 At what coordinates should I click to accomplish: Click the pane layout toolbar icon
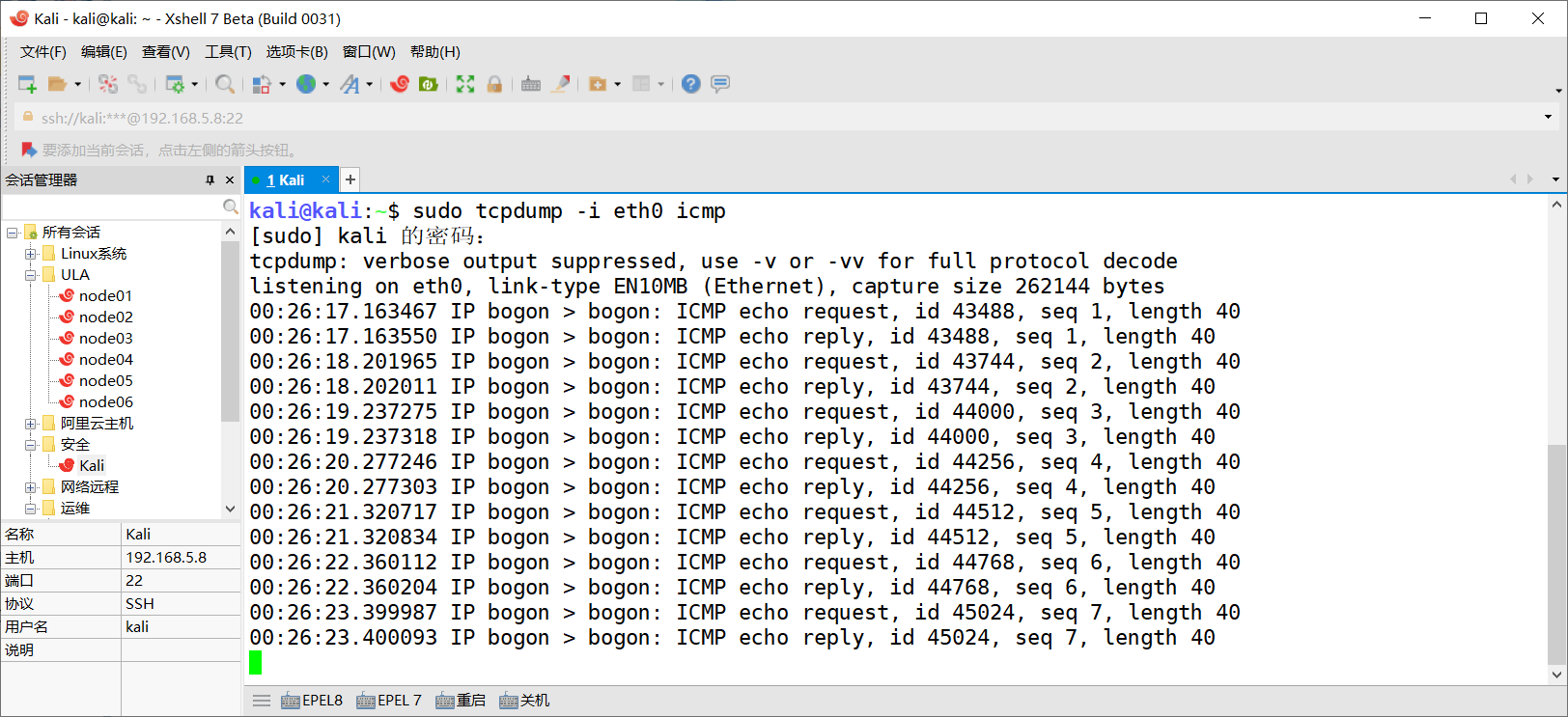click(641, 84)
